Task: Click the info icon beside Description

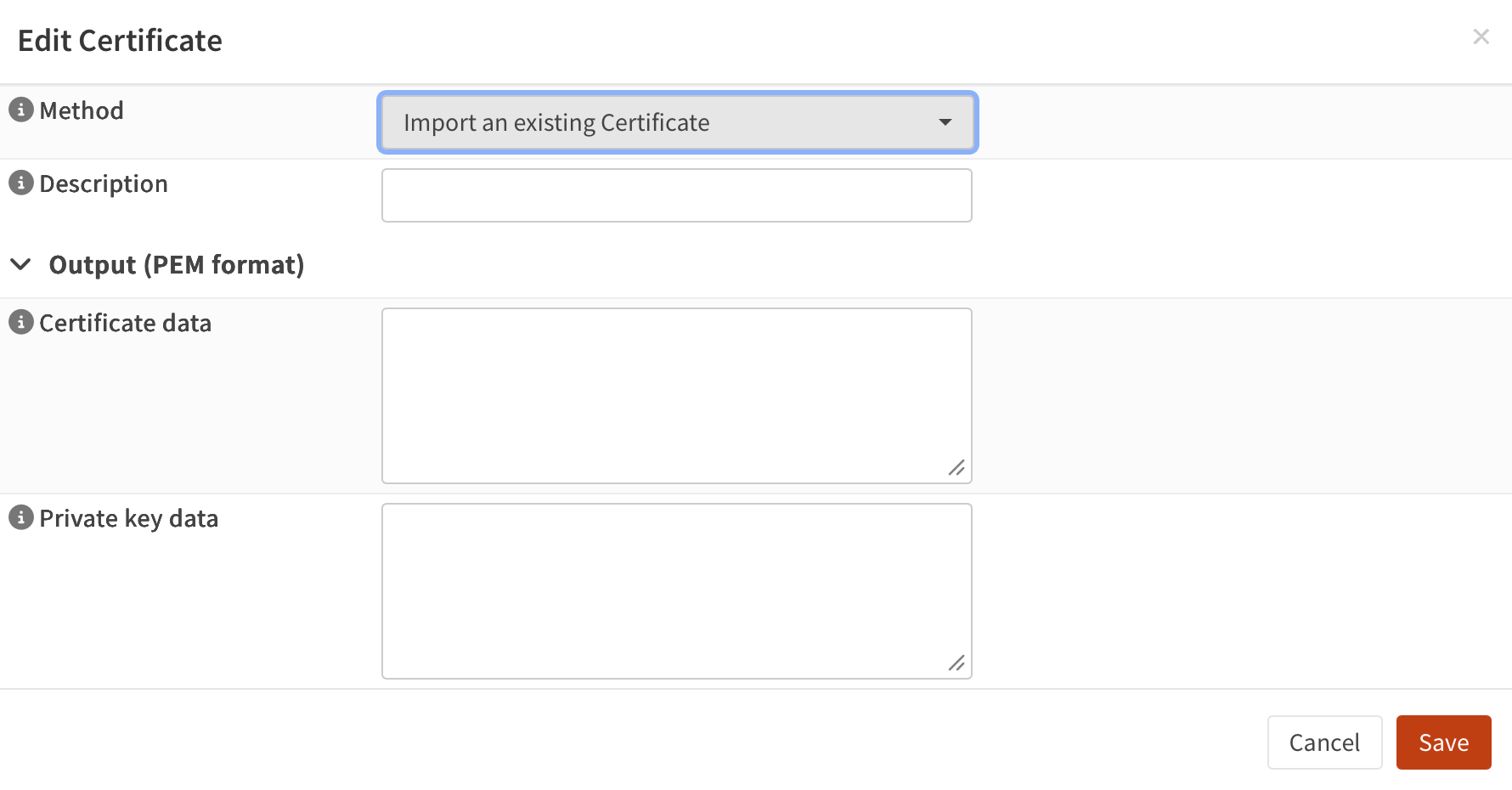Action: pos(20,183)
